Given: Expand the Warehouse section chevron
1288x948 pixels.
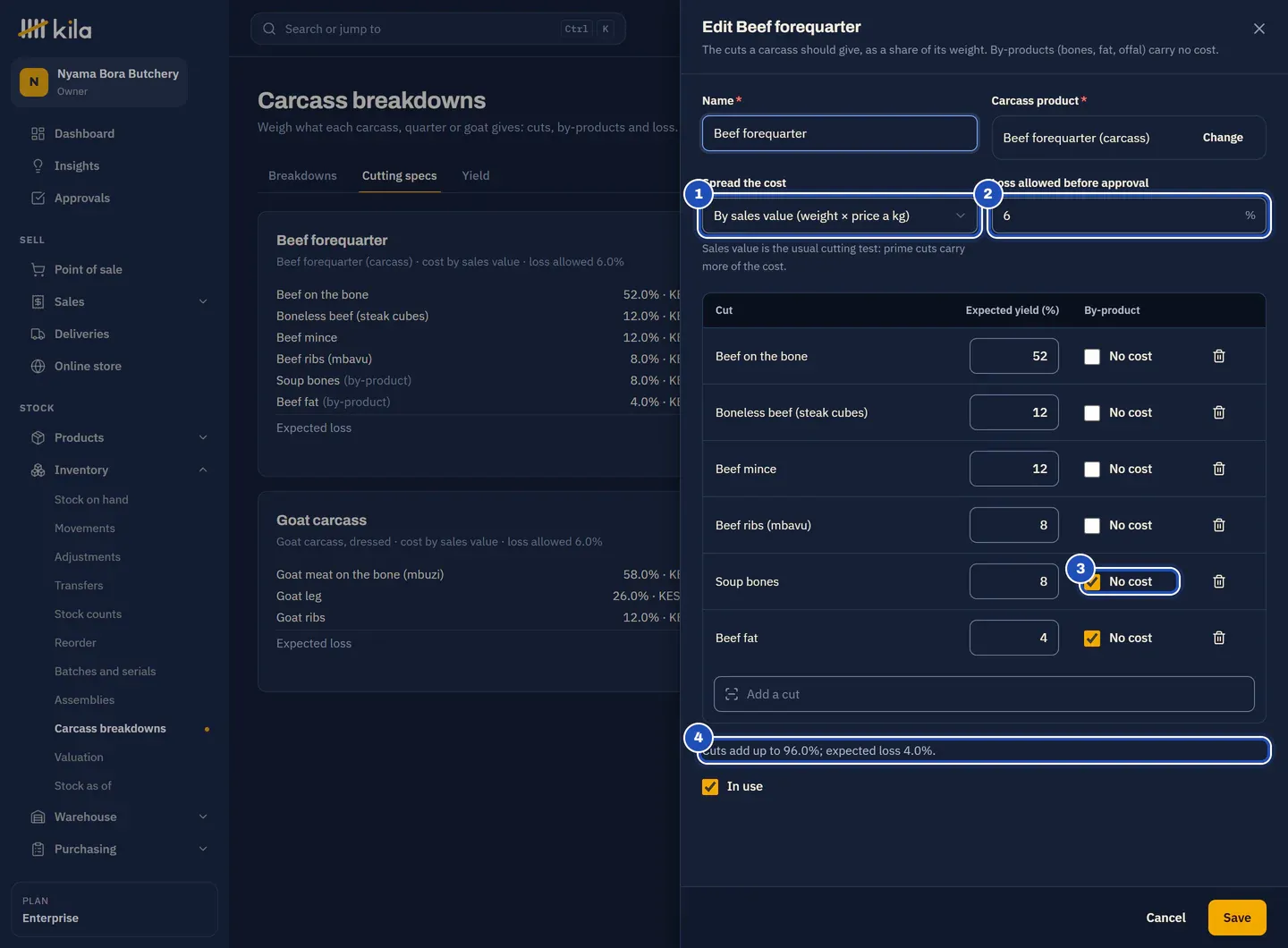Looking at the screenshot, I should click(203, 817).
